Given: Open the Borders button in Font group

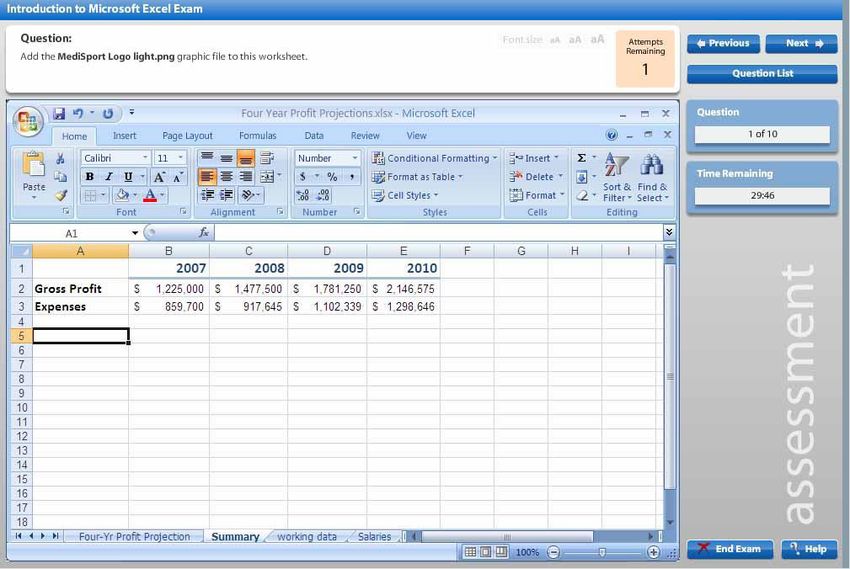Looking at the screenshot, I should pos(90,195).
